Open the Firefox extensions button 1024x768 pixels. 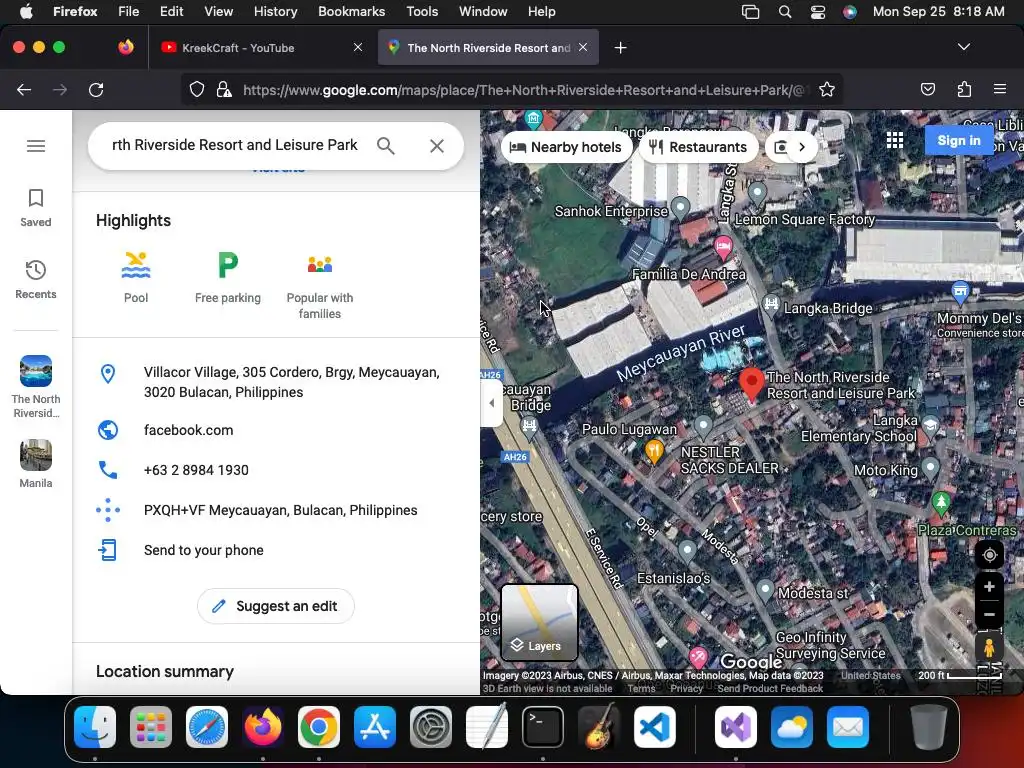click(964, 89)
